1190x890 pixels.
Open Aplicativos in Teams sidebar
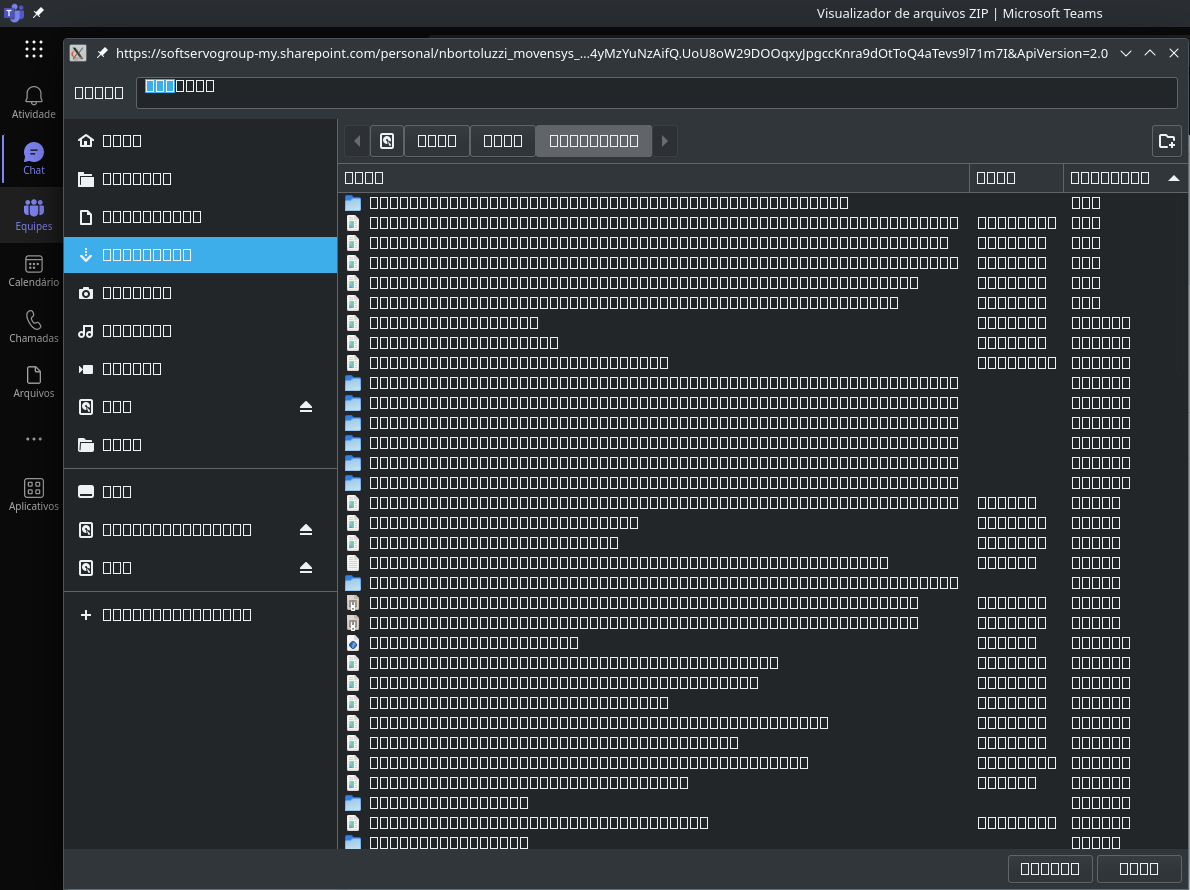tap(33, 495)
